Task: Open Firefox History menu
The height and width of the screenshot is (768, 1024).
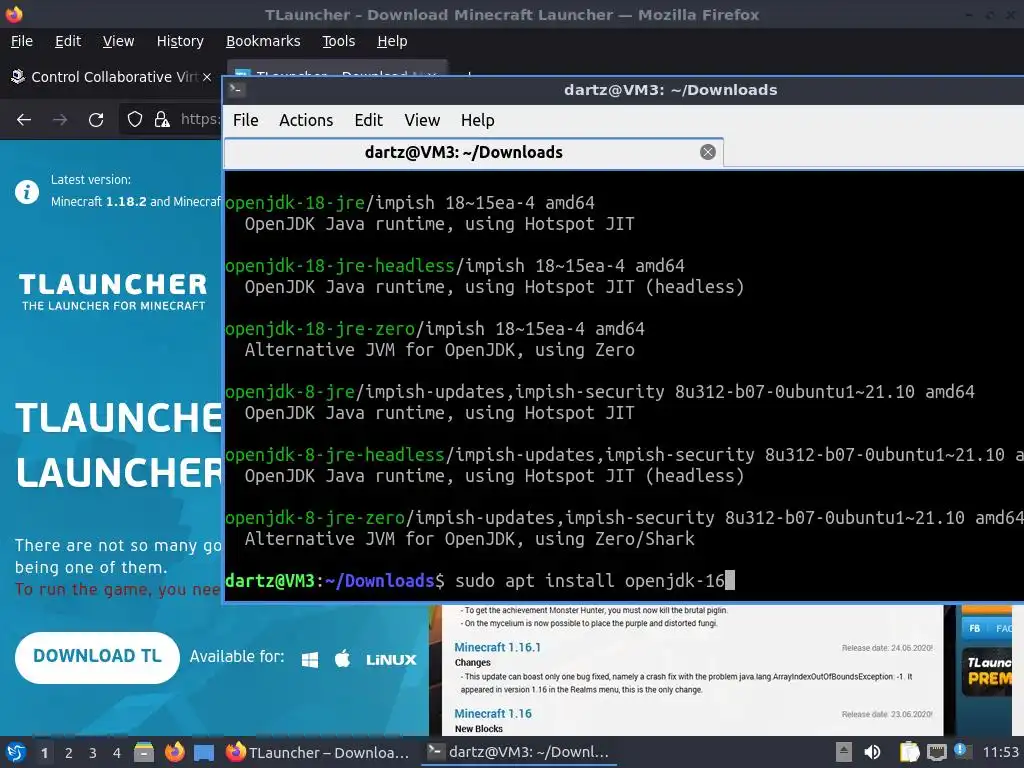Action: tap(180, 41)
